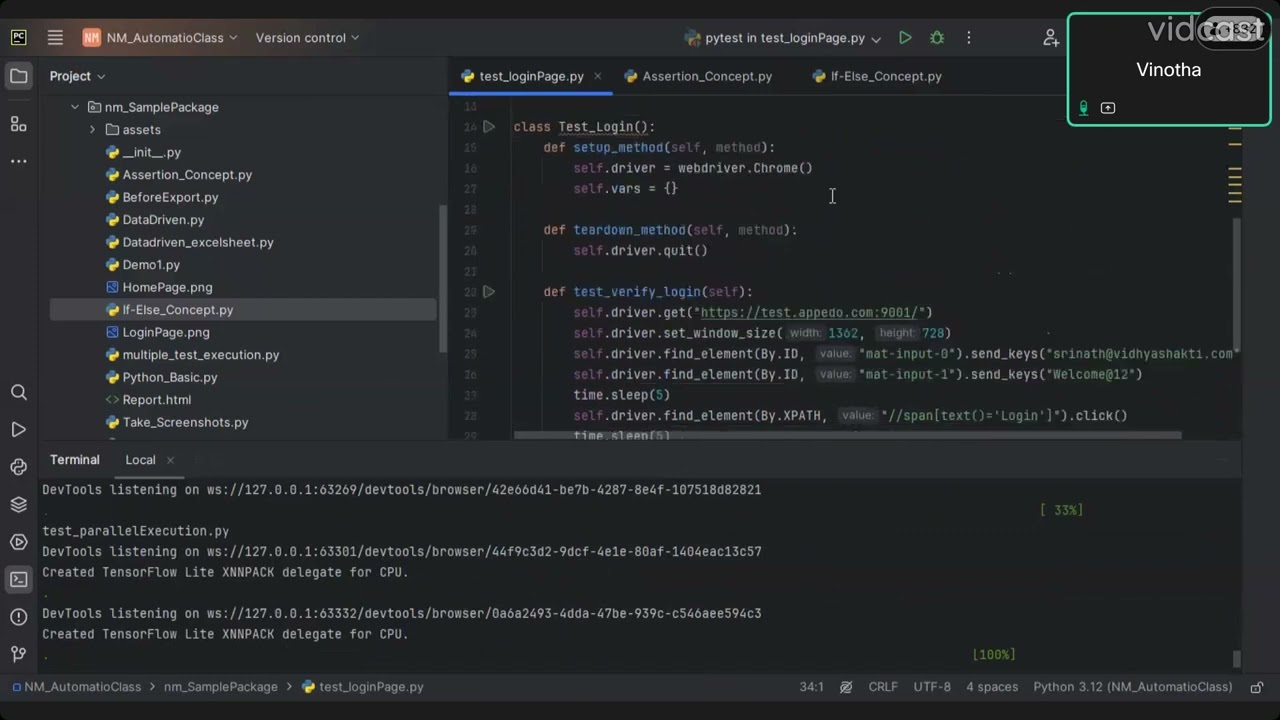Click the 4 spaces indent setting

tap(992, 687)
